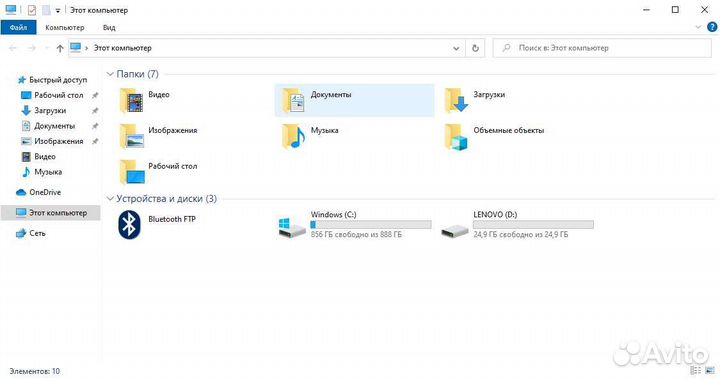Viewport: 720px width, 379px height.
Task: Go up one level with the up arrow
Action: 60,48
